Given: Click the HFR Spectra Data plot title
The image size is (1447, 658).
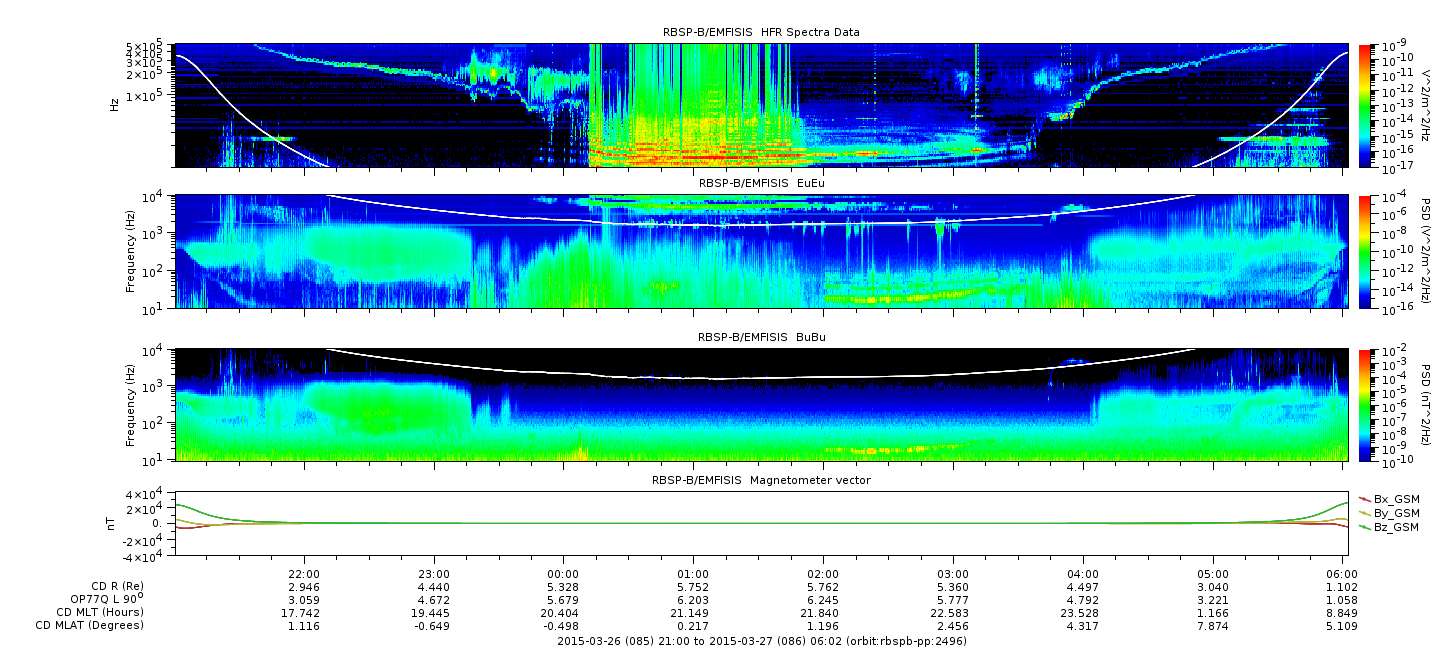Looking at the screenshot, I should (x=761, y=33).
